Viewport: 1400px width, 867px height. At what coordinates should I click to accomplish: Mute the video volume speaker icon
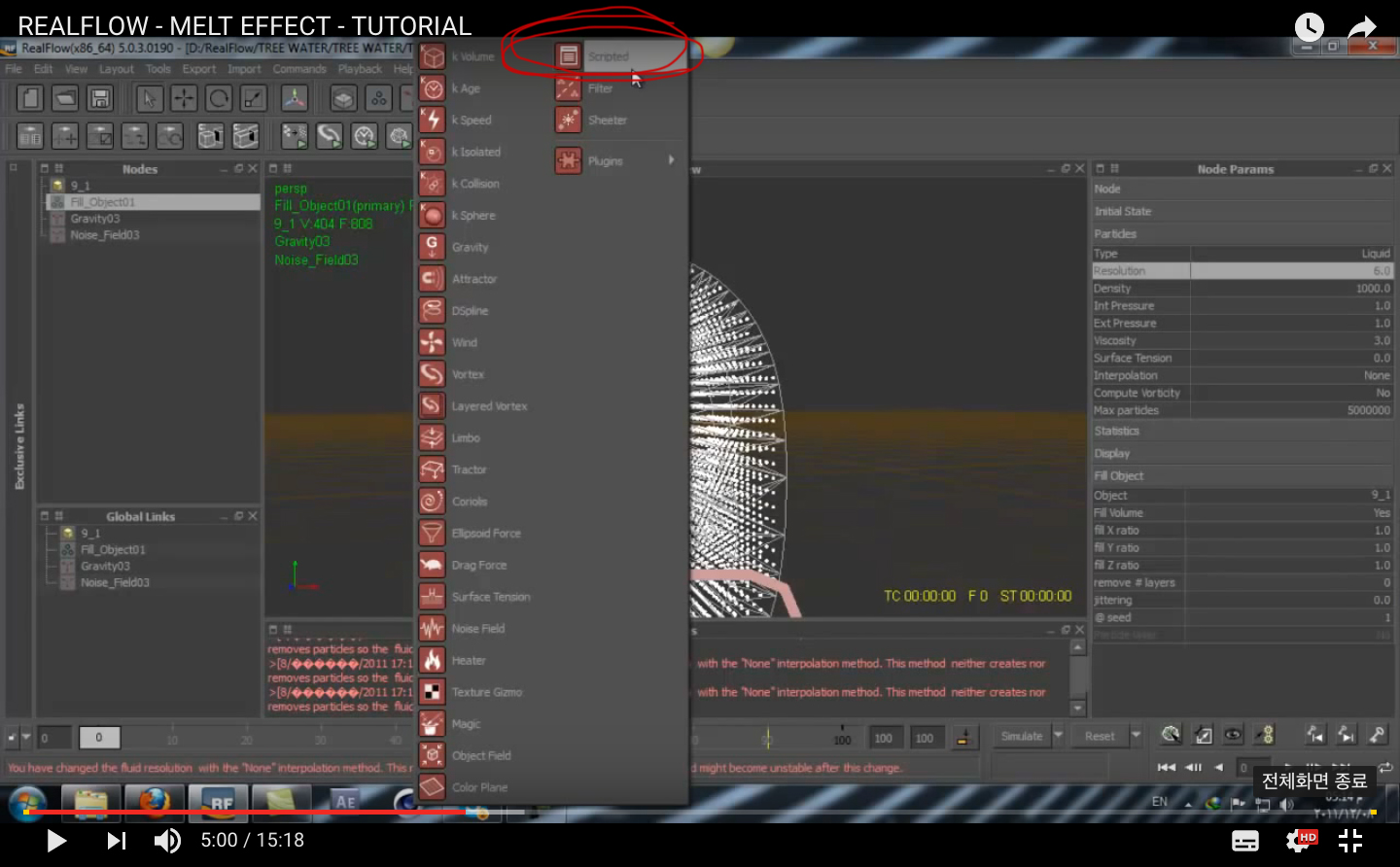pos(167,841)
